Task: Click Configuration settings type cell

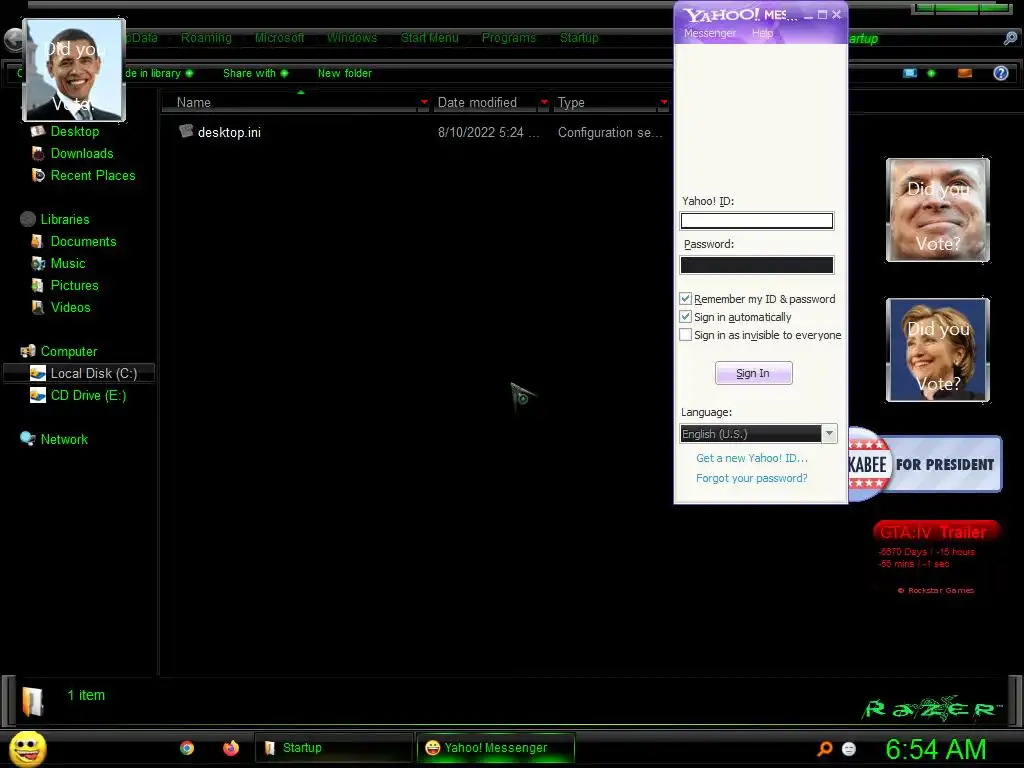Action: (x=610, y=133)
